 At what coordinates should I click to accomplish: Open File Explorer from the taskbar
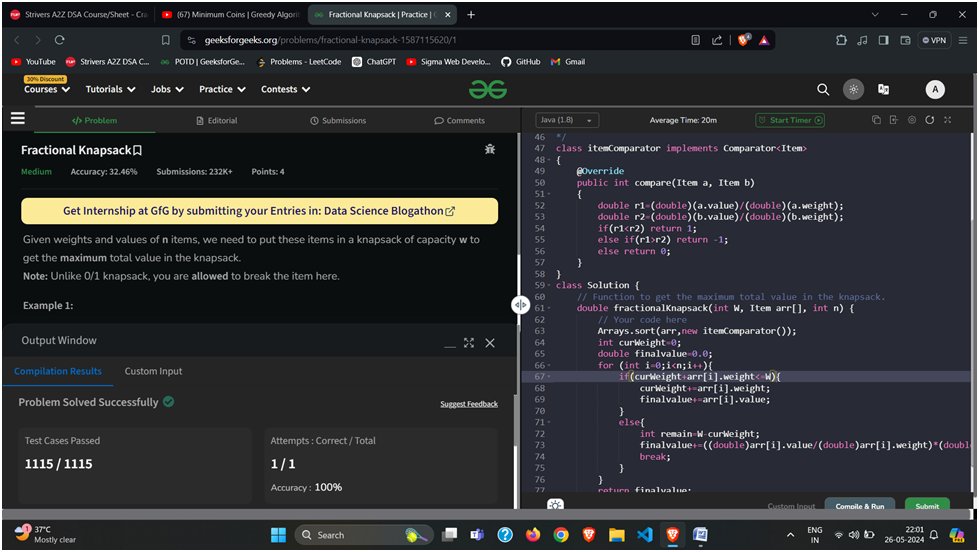coord(617,535)
